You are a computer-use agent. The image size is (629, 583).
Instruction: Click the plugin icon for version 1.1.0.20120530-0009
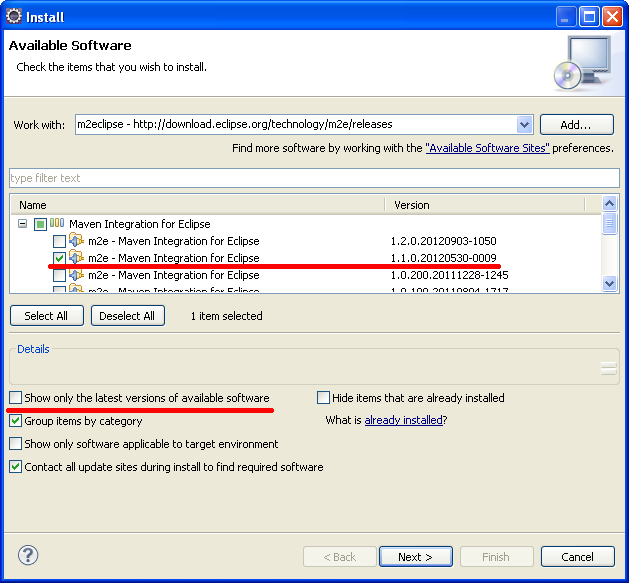(x=76, y=258)
